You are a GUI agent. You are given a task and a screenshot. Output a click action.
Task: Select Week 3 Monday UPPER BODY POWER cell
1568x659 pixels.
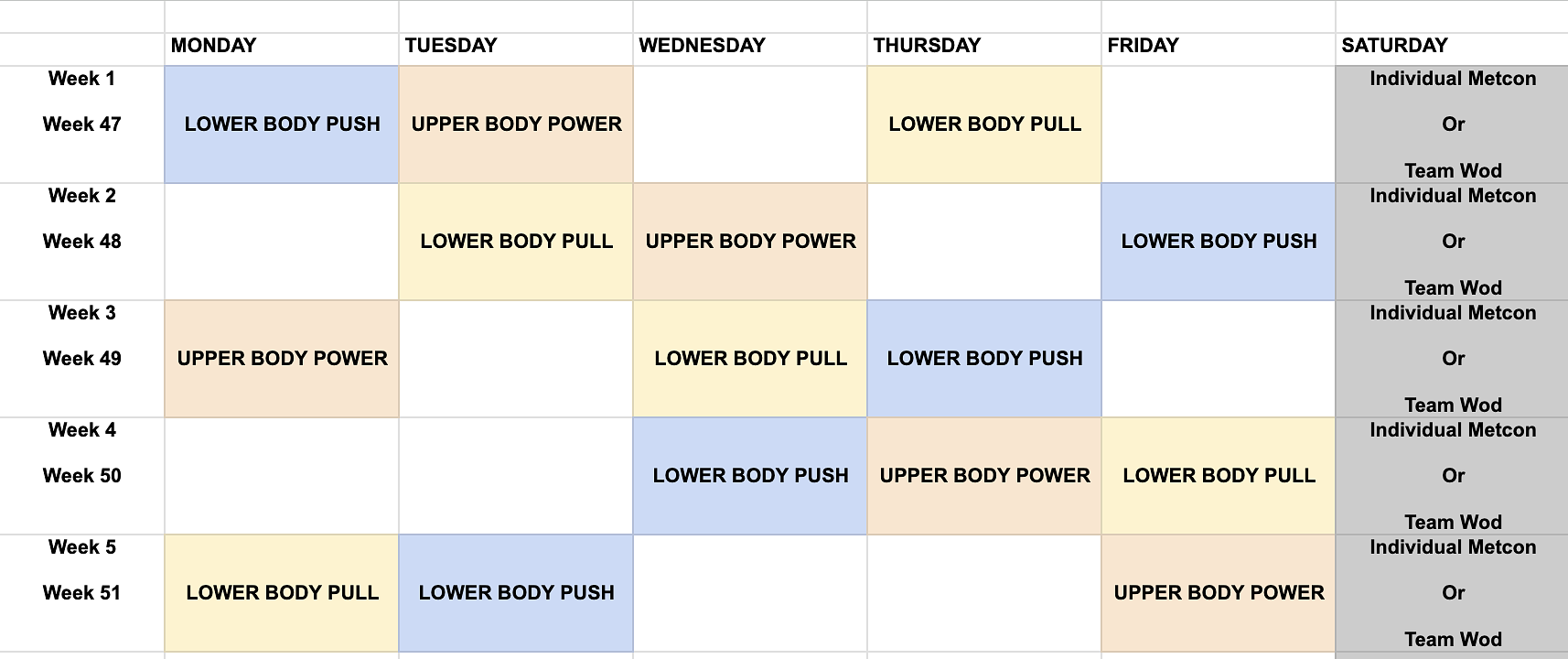(x=282, y=359)
